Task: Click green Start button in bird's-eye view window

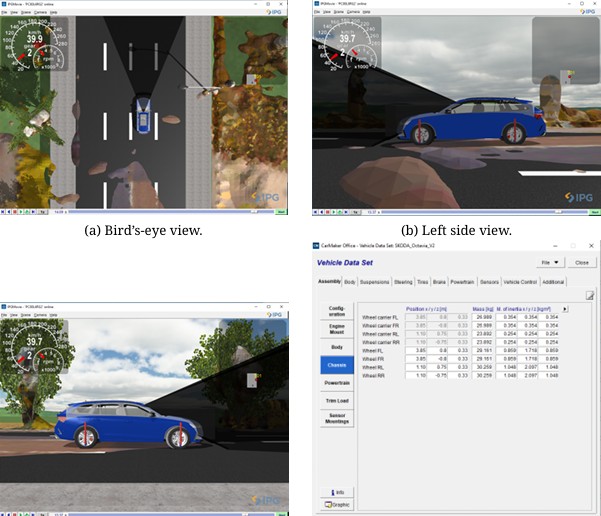Action: coord(282,212)
